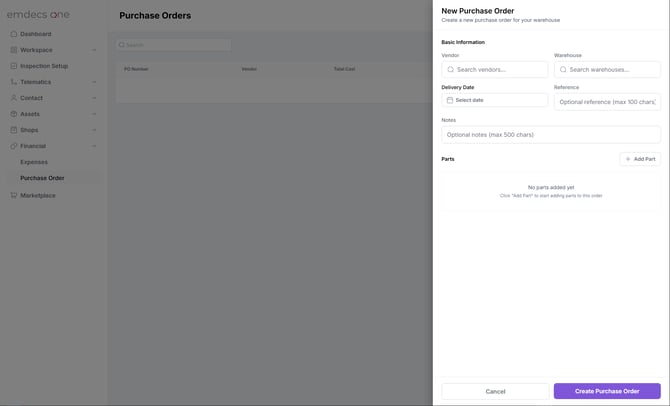Click the Shops icon in sidebar
This screenshot has width=670, height=406.
(x=14, y=130)
